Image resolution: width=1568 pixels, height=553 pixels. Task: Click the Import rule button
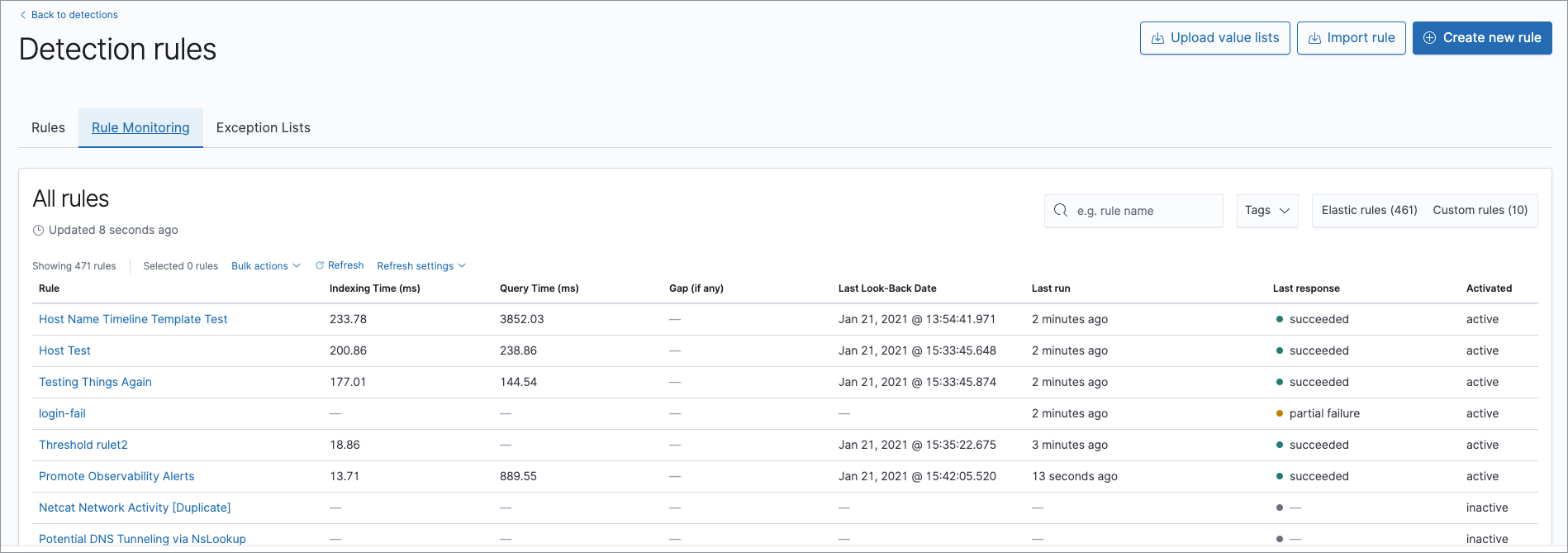(x=1351, y=38)
